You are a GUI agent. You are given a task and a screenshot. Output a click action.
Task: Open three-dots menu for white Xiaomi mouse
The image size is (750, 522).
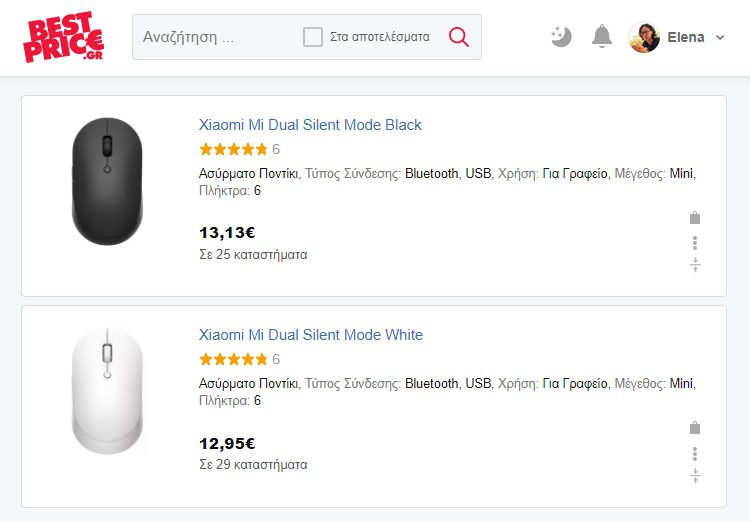click(x=695, y=454)
